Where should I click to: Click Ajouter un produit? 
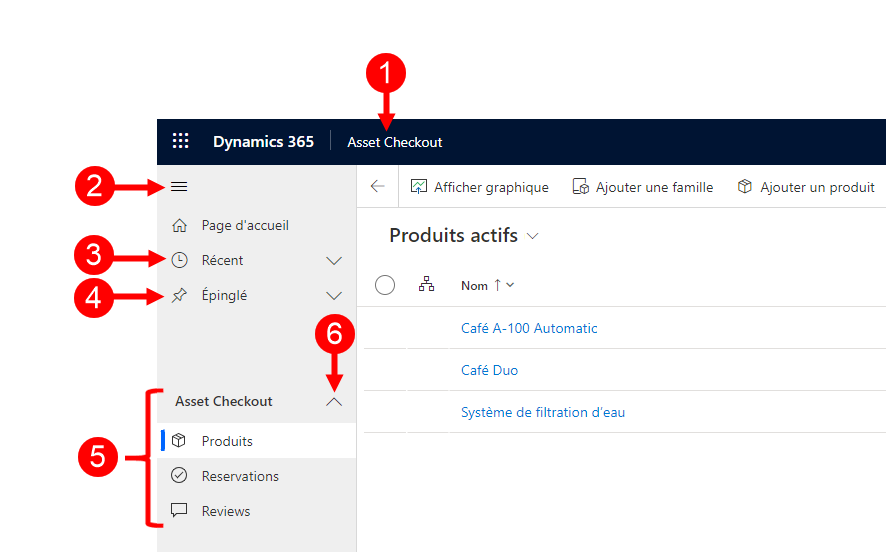806,187
